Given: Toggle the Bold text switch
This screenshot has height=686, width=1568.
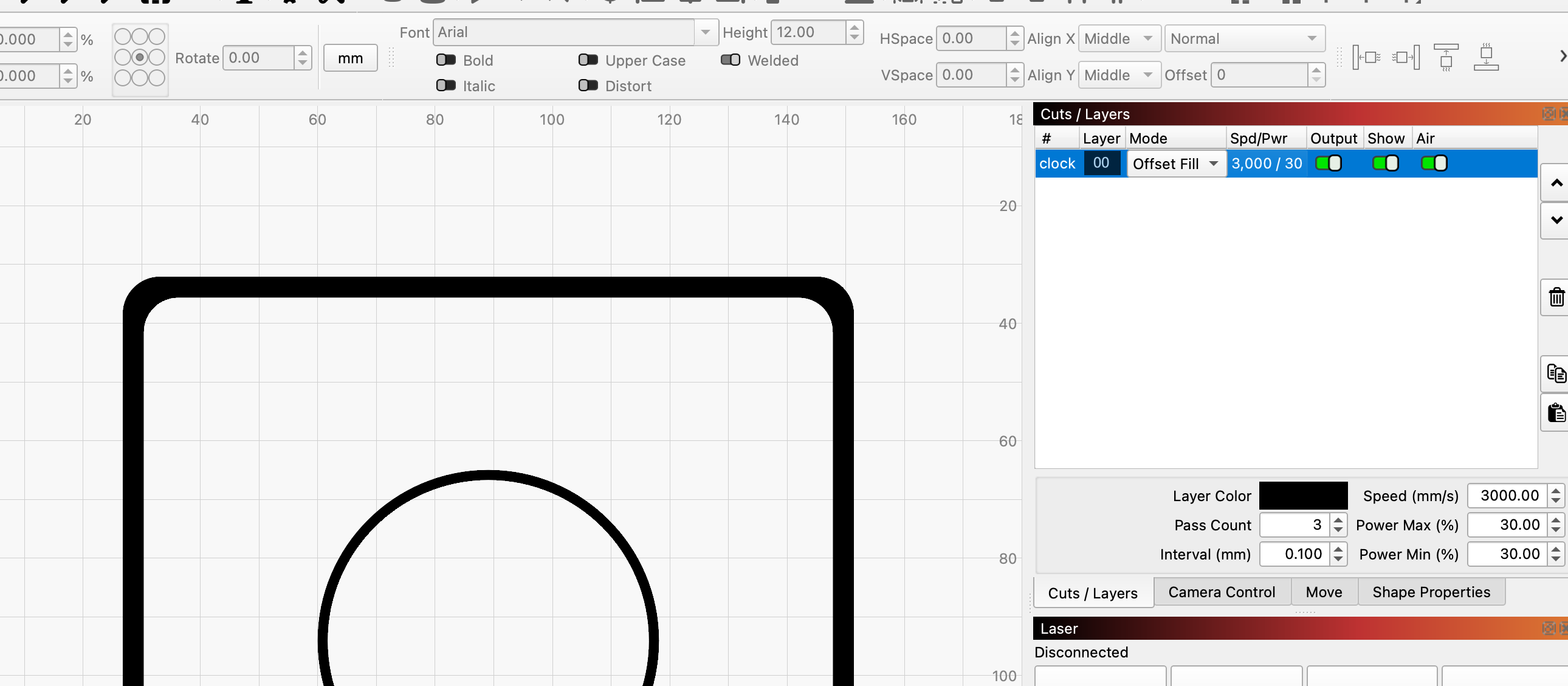Looking at the screenshot, I should click(445, 60).
